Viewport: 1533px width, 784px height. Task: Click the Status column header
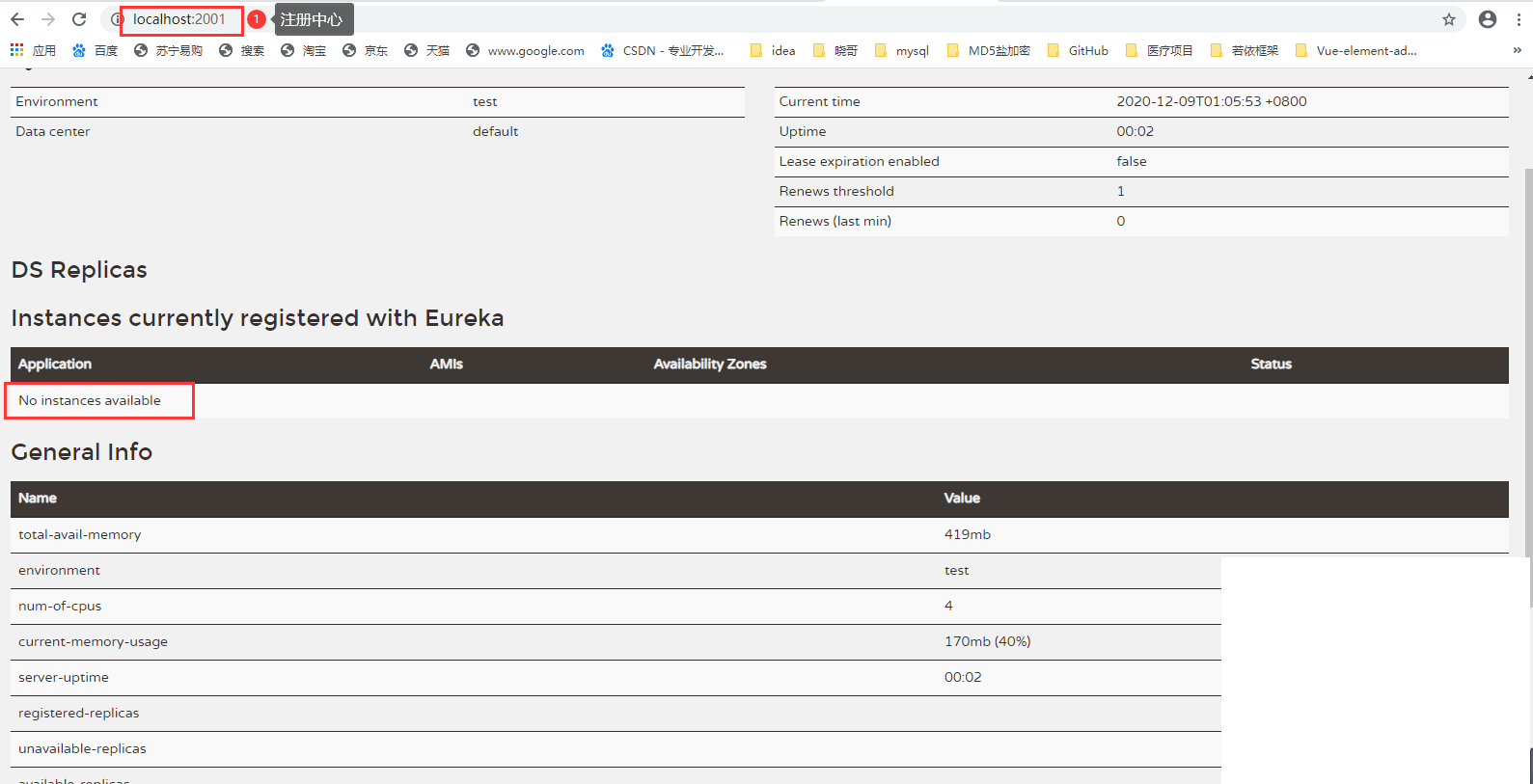(1272, 364)
